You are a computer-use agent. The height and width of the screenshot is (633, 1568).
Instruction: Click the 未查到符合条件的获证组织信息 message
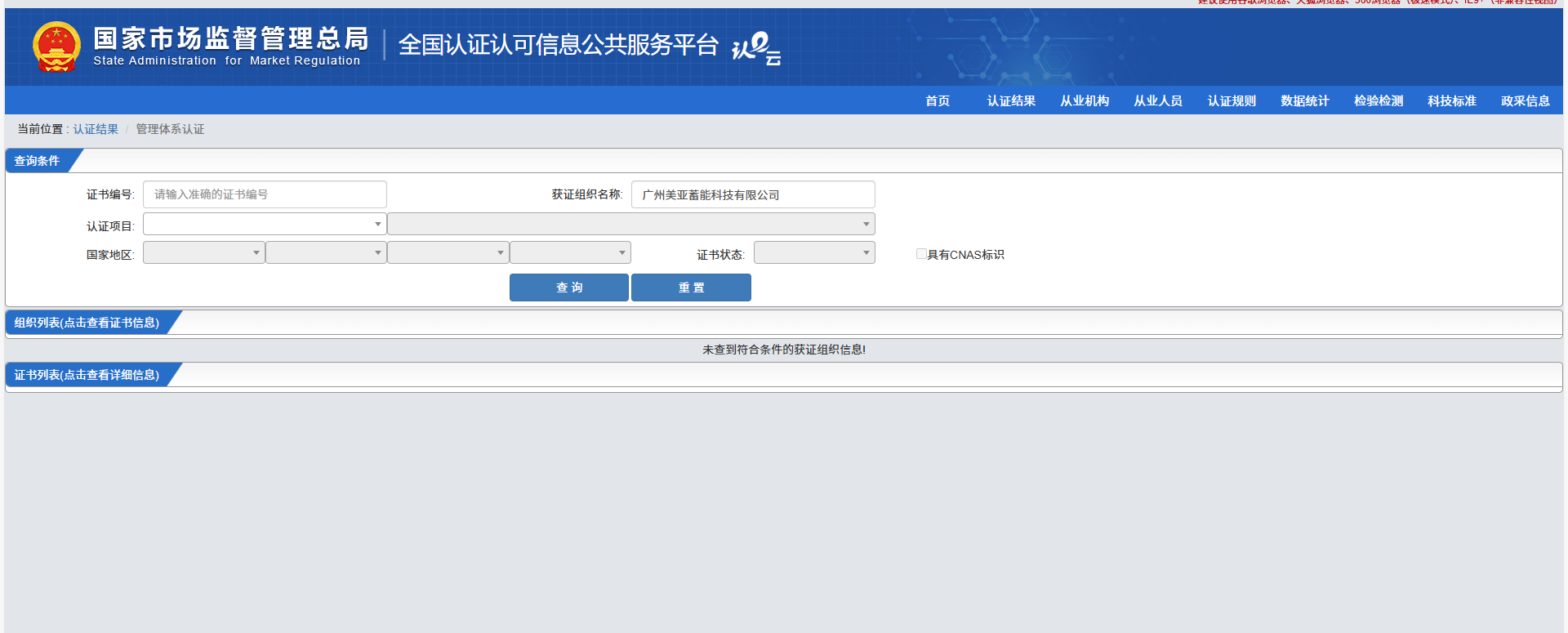pos(784,350)
